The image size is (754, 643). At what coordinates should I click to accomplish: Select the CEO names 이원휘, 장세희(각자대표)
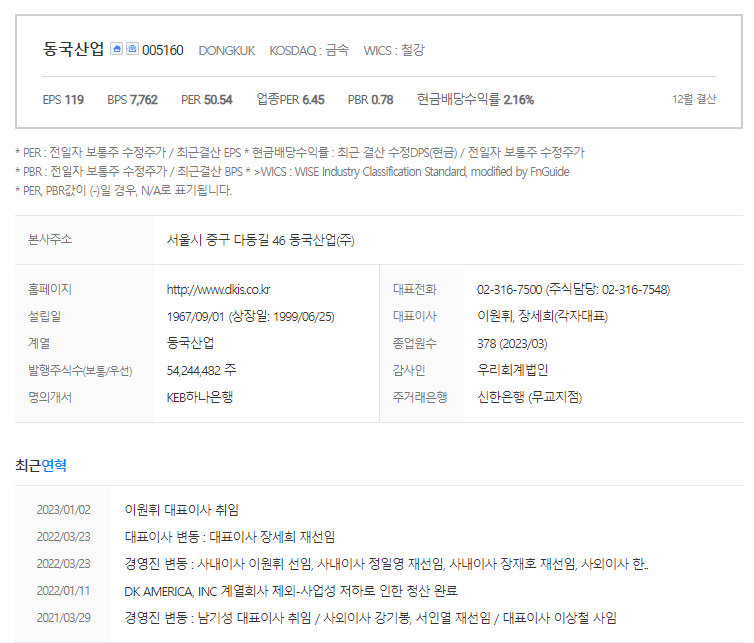tap(542, 316)
